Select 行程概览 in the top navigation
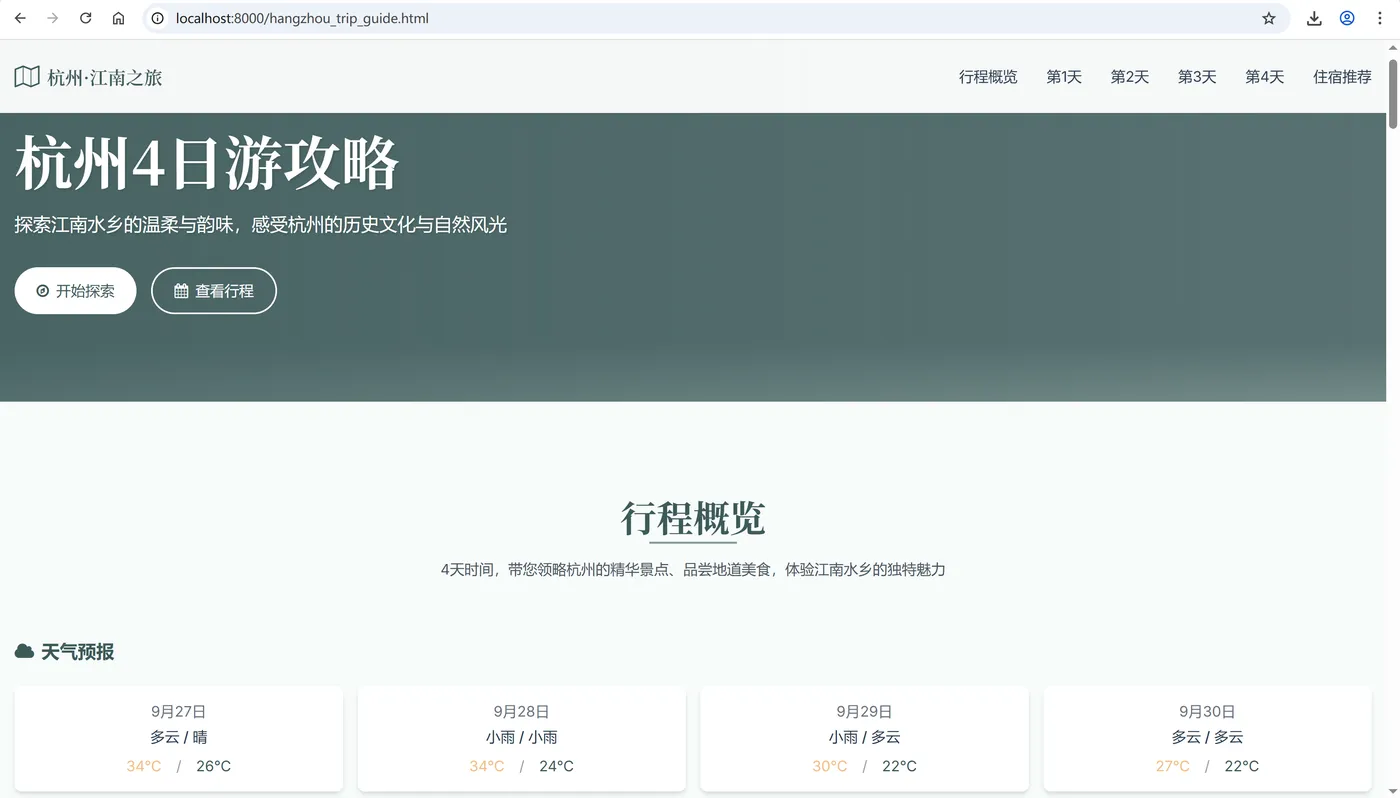 (x=988, y=76)
